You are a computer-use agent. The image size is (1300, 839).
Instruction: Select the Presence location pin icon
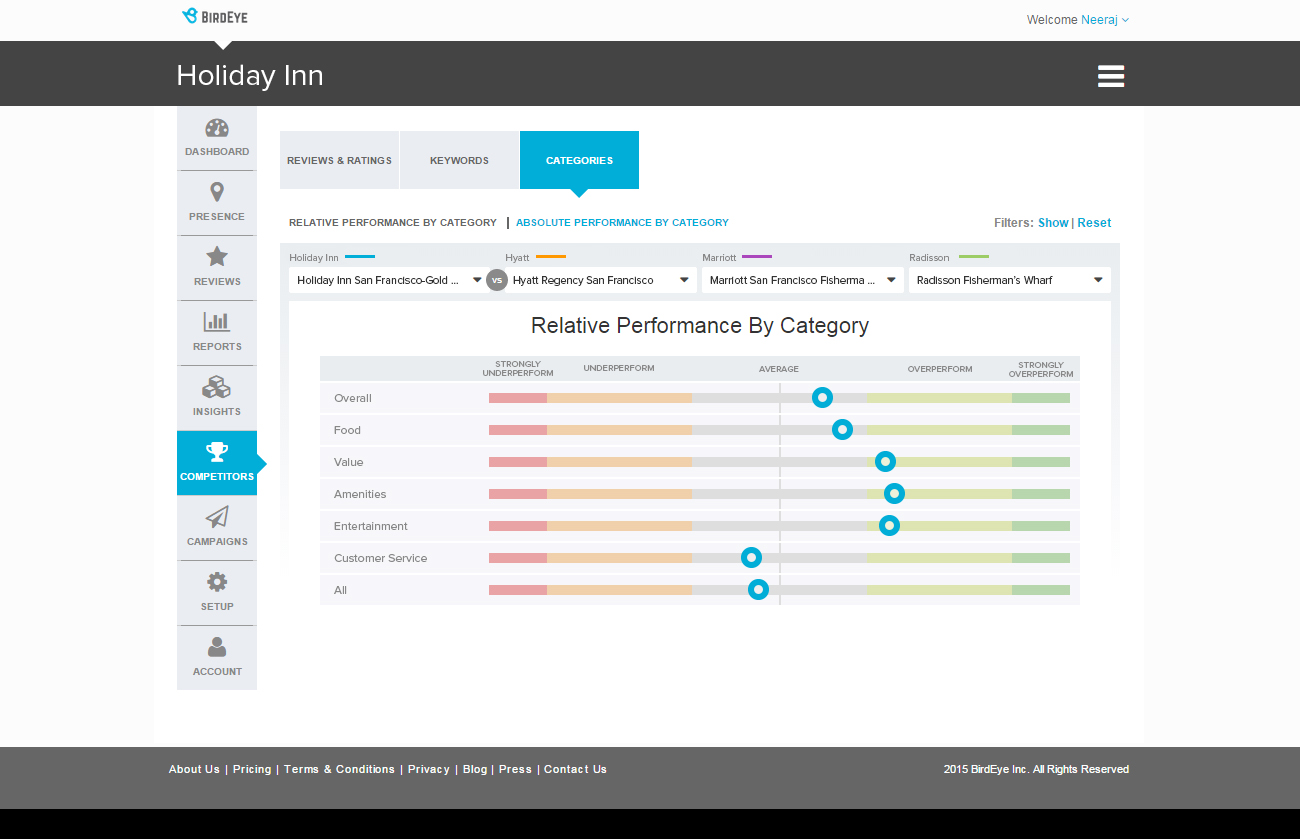tap(217, 192)
